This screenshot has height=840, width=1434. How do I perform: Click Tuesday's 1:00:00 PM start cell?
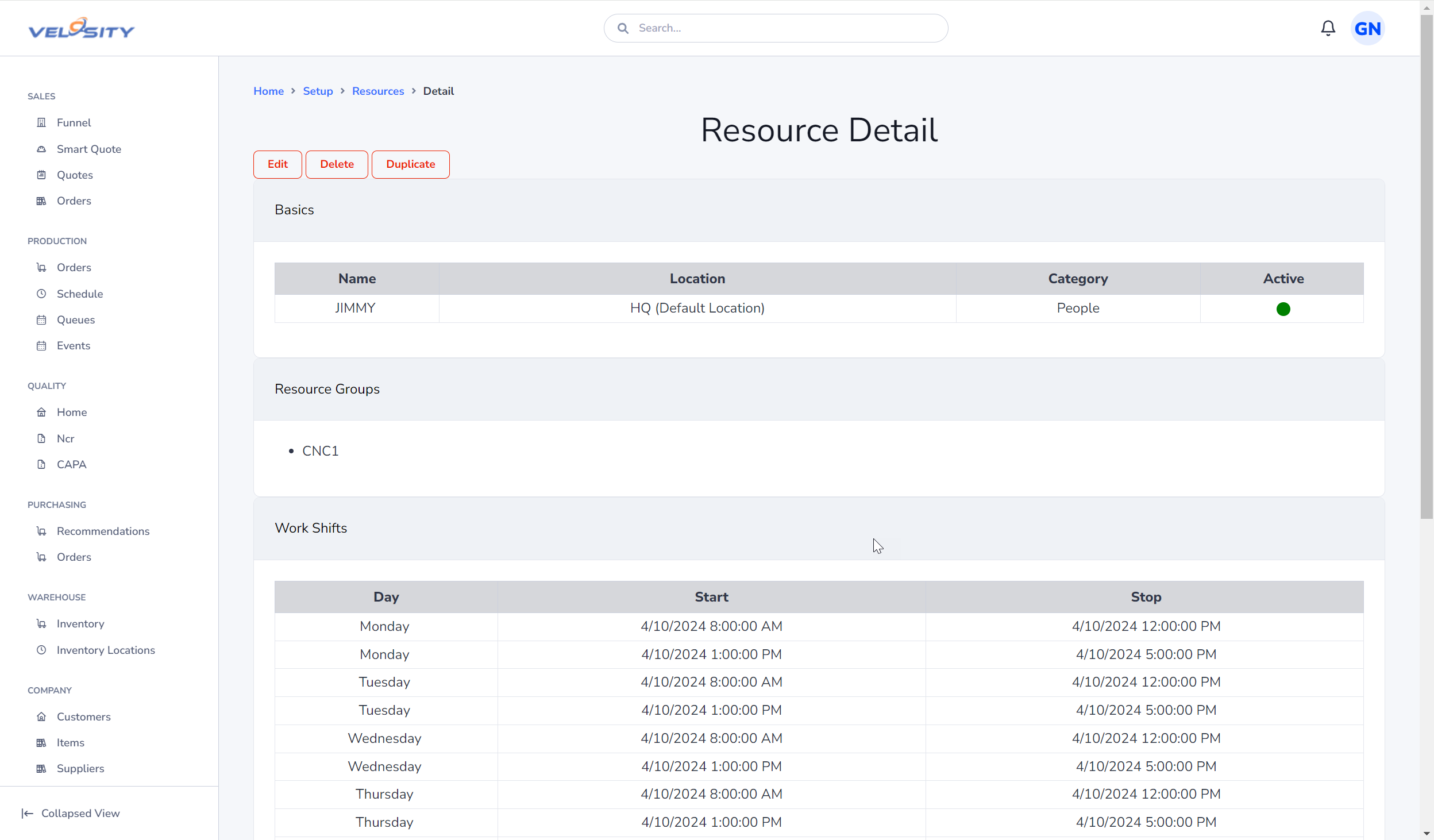(x=711, y=710)
